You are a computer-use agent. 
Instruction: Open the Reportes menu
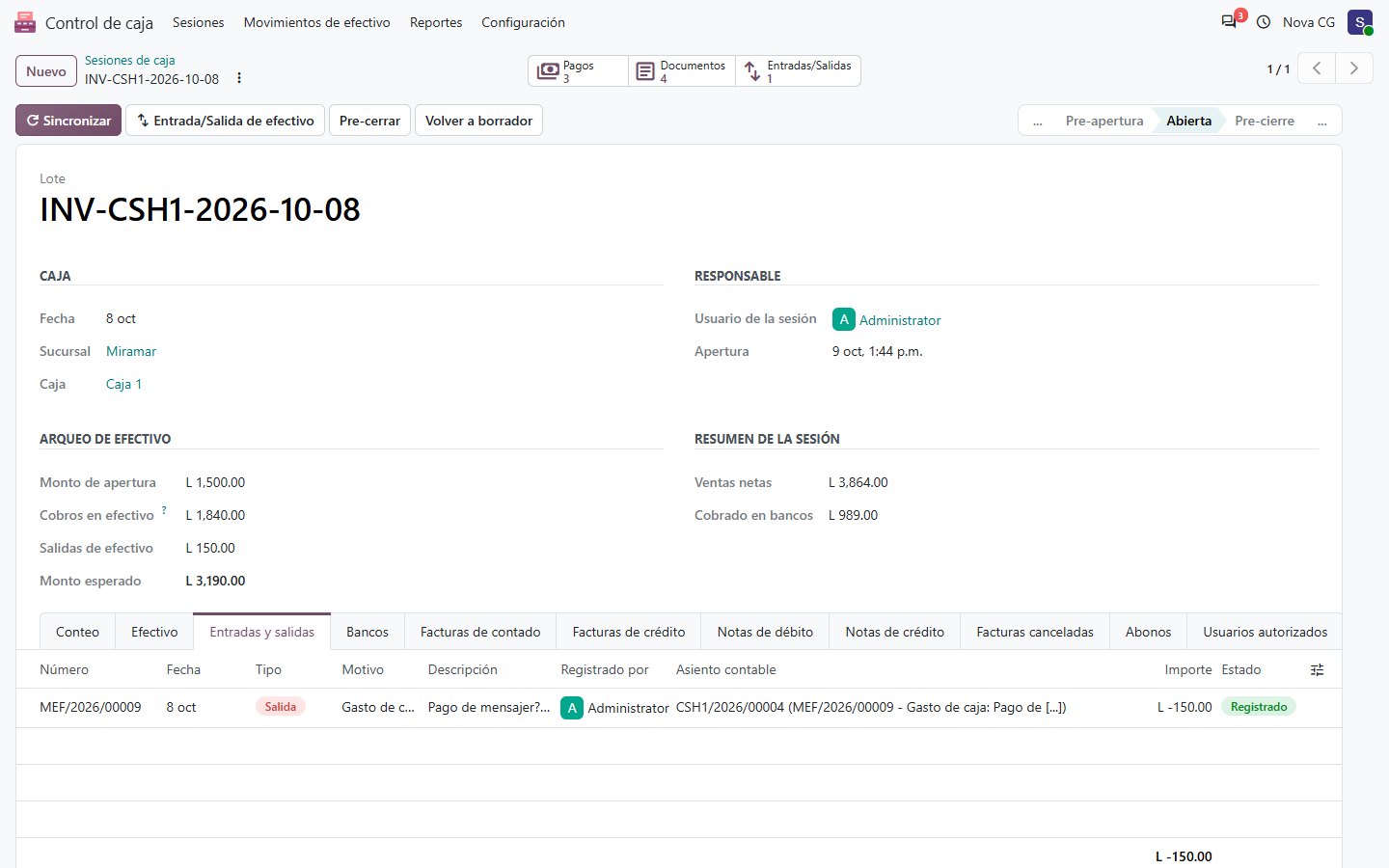point(436,22)
